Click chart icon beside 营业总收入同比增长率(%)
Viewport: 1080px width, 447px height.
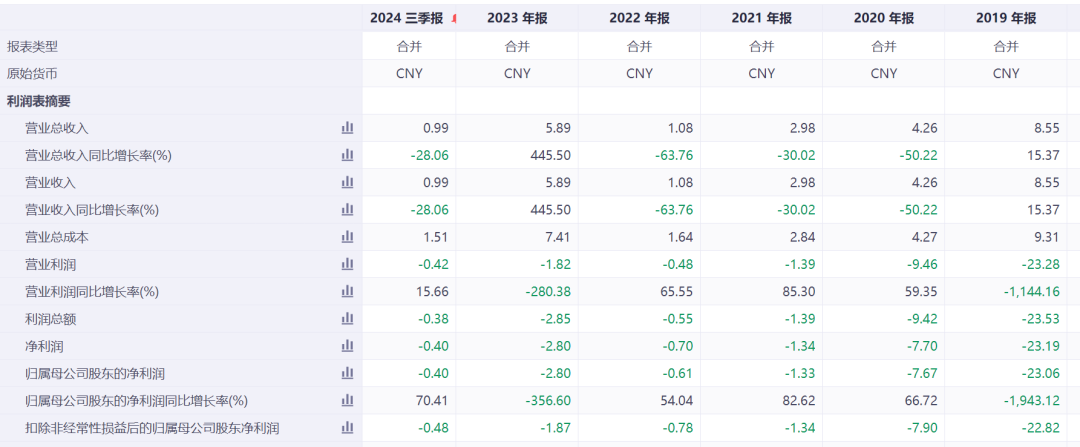click(347, 155)
